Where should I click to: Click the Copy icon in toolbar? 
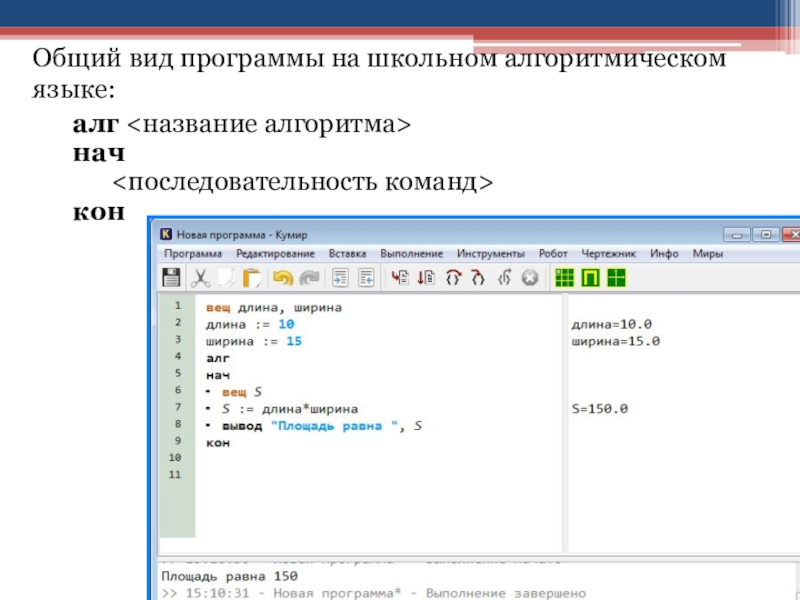[x=226, y=278]
